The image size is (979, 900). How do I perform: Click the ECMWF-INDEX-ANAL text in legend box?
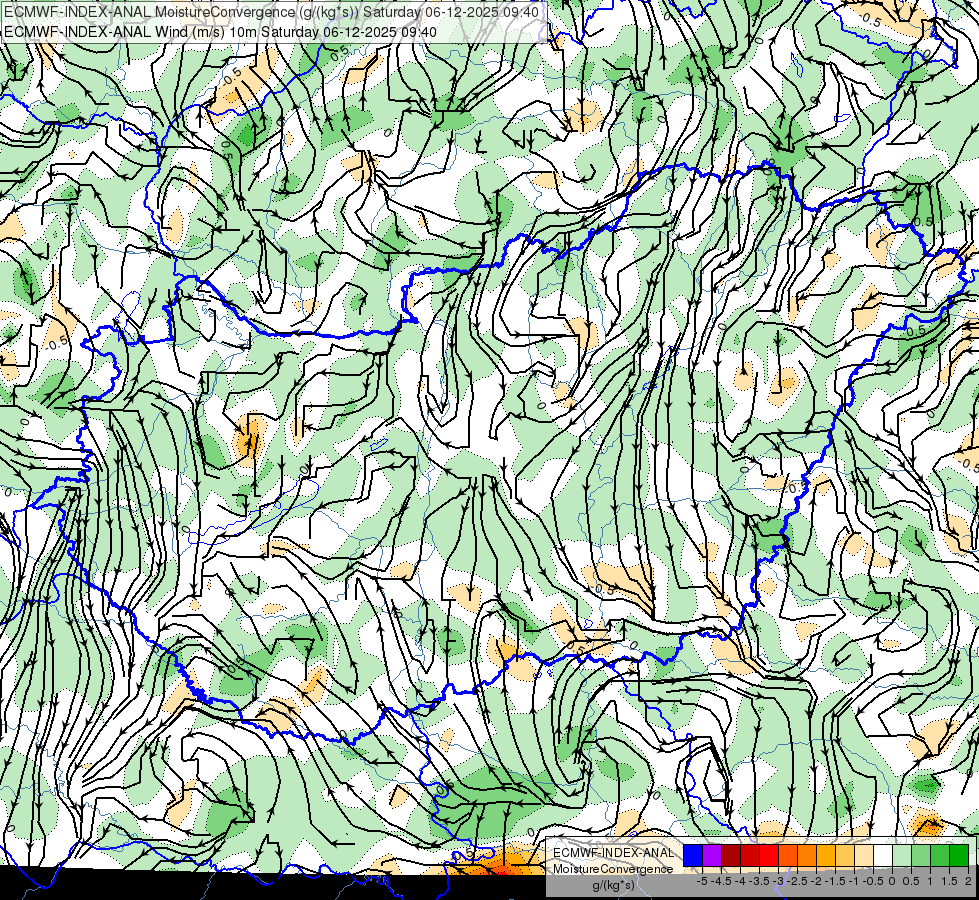point(613,853)
